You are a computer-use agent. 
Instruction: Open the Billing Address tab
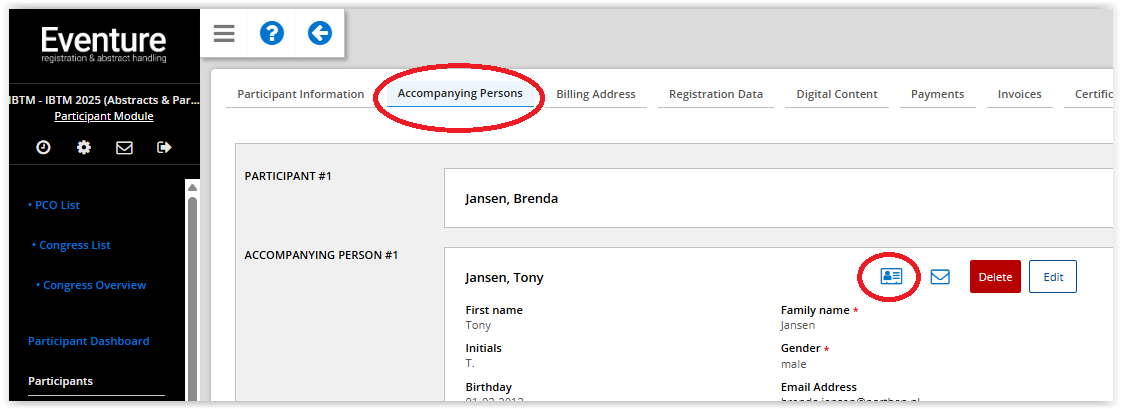pos(596,94)
